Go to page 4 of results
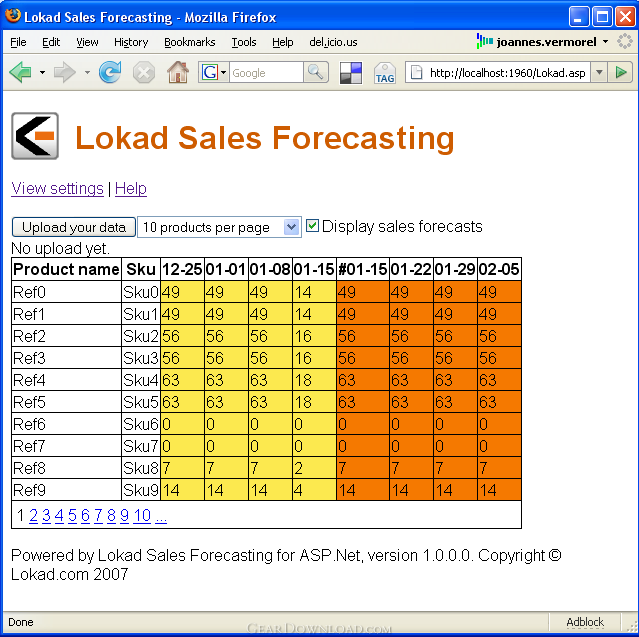 [x=59, y=516]
